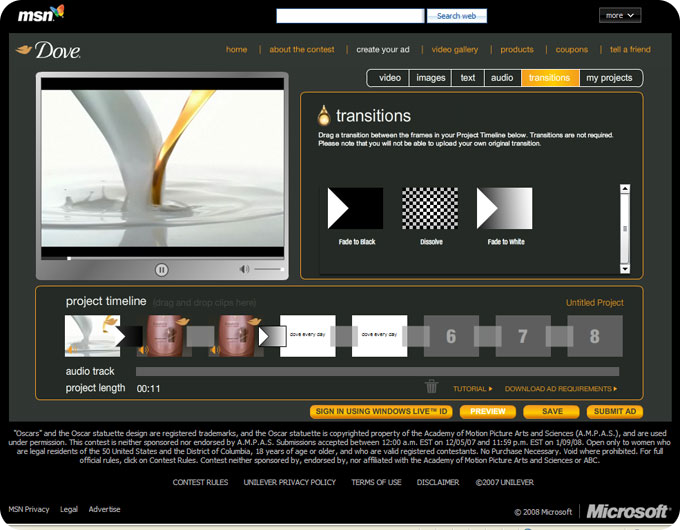Image resolution: width=680 pixels, height=530 pixels.
Task: Select the Fade to White transition
Action: click(x=504, y=208)
